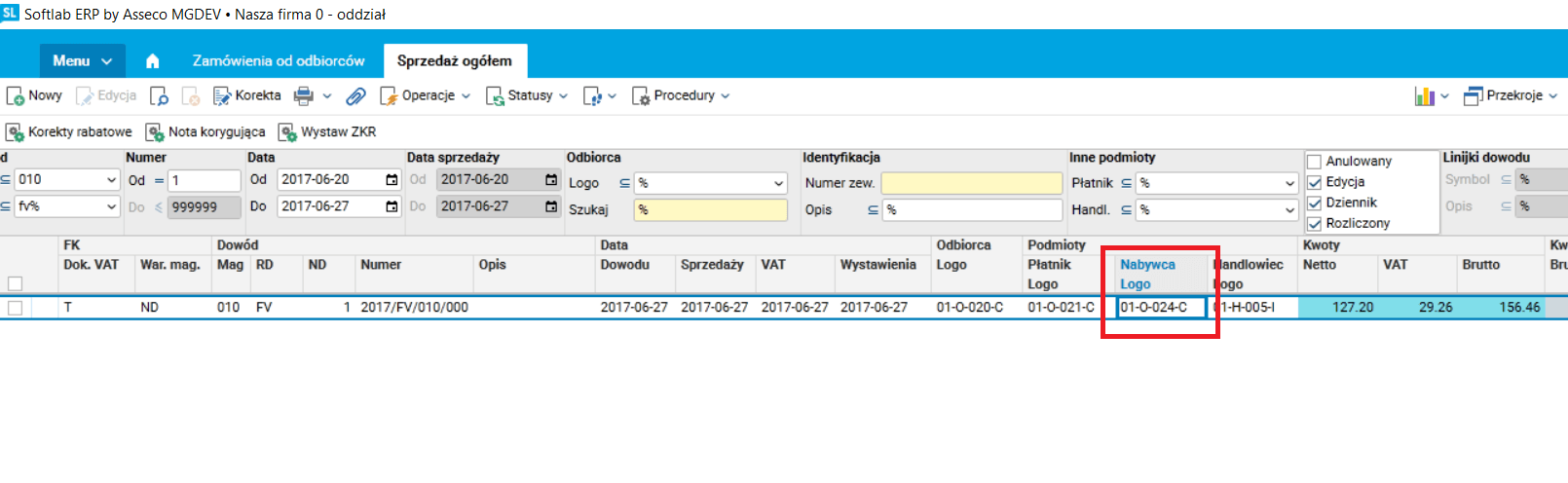The width and height of the screenshot is (1568, 483).
Task: Click the VAT amount 29.26 cell
Action: [x=1417, y=308]
